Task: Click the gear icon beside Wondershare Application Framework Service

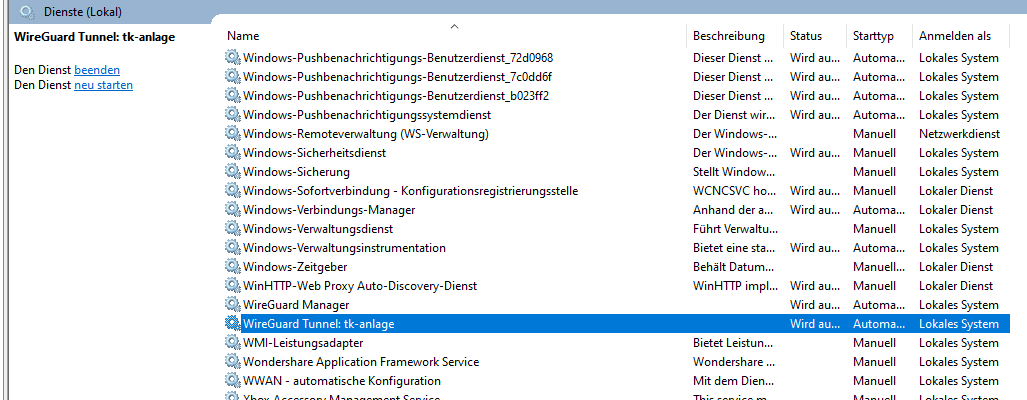Action: (233, 362)
